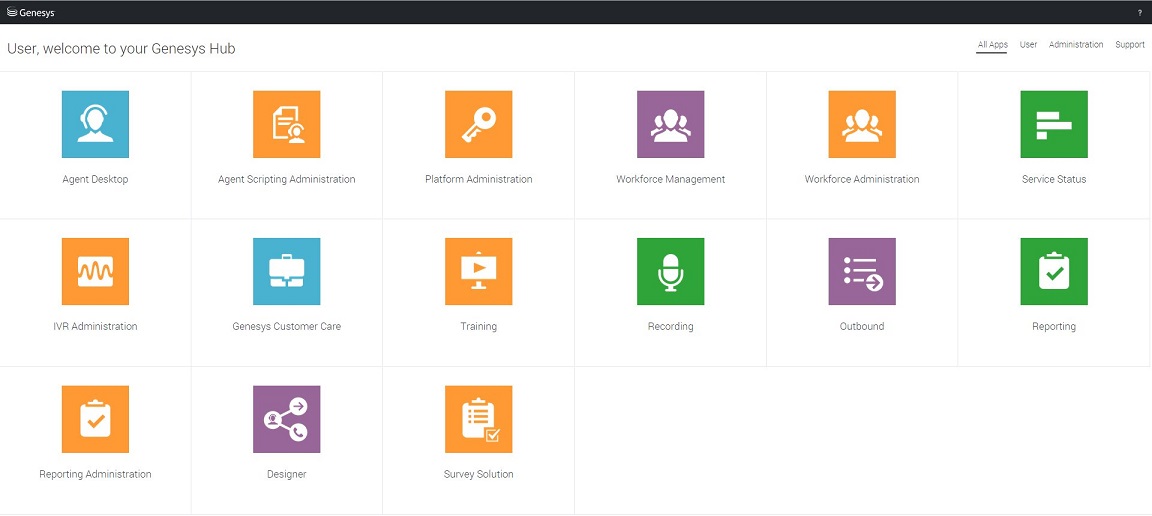Open the Genesys Customer Care briefcase icon
Screen dimensions: 1152x516
(287, 271)
